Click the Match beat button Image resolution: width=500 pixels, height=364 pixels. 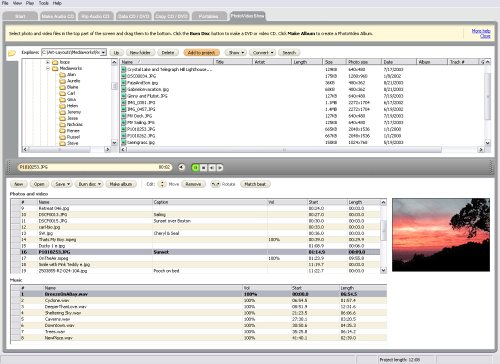pyautogui.click(x=255, y=184)
